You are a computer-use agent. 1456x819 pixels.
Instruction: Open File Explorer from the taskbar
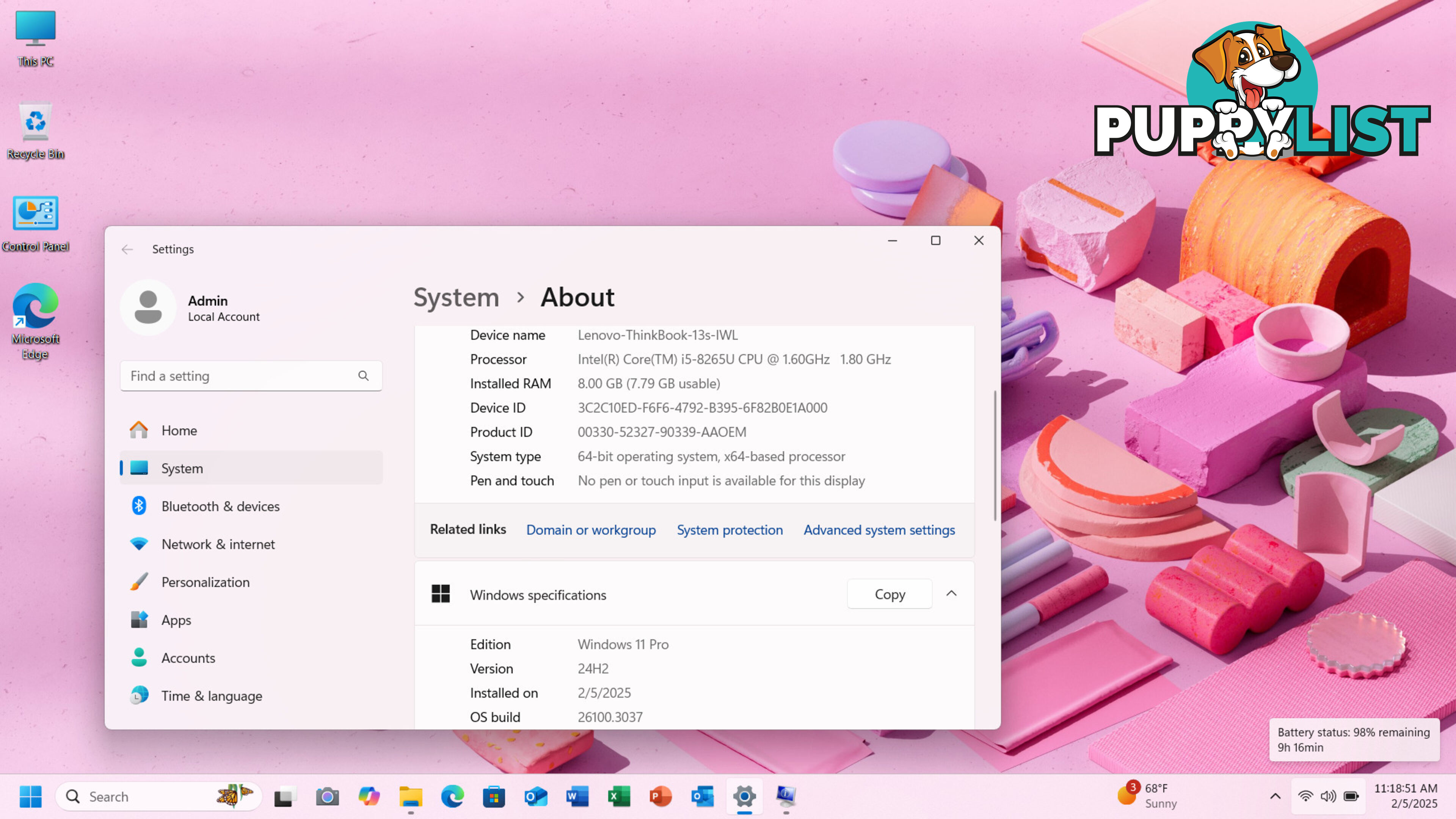(410, 796)
